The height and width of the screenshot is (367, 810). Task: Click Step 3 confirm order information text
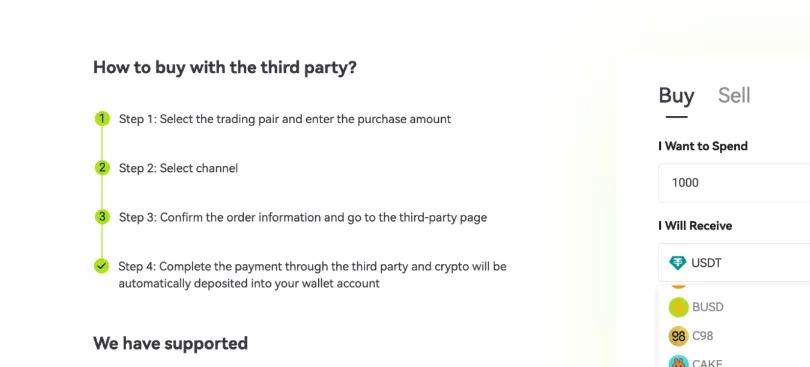coord(303,217)
